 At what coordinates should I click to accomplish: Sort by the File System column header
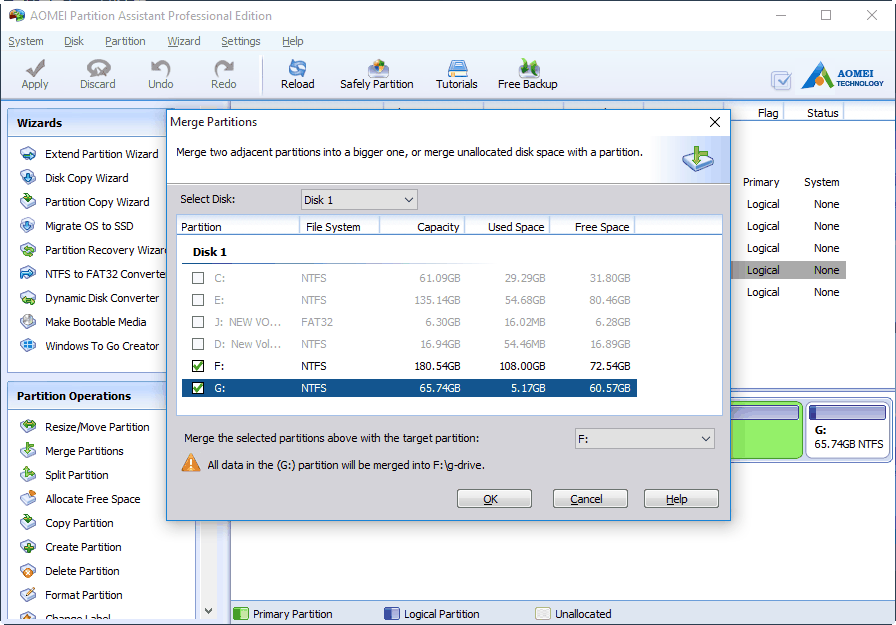pyautogui.click(x=339, y=227)
